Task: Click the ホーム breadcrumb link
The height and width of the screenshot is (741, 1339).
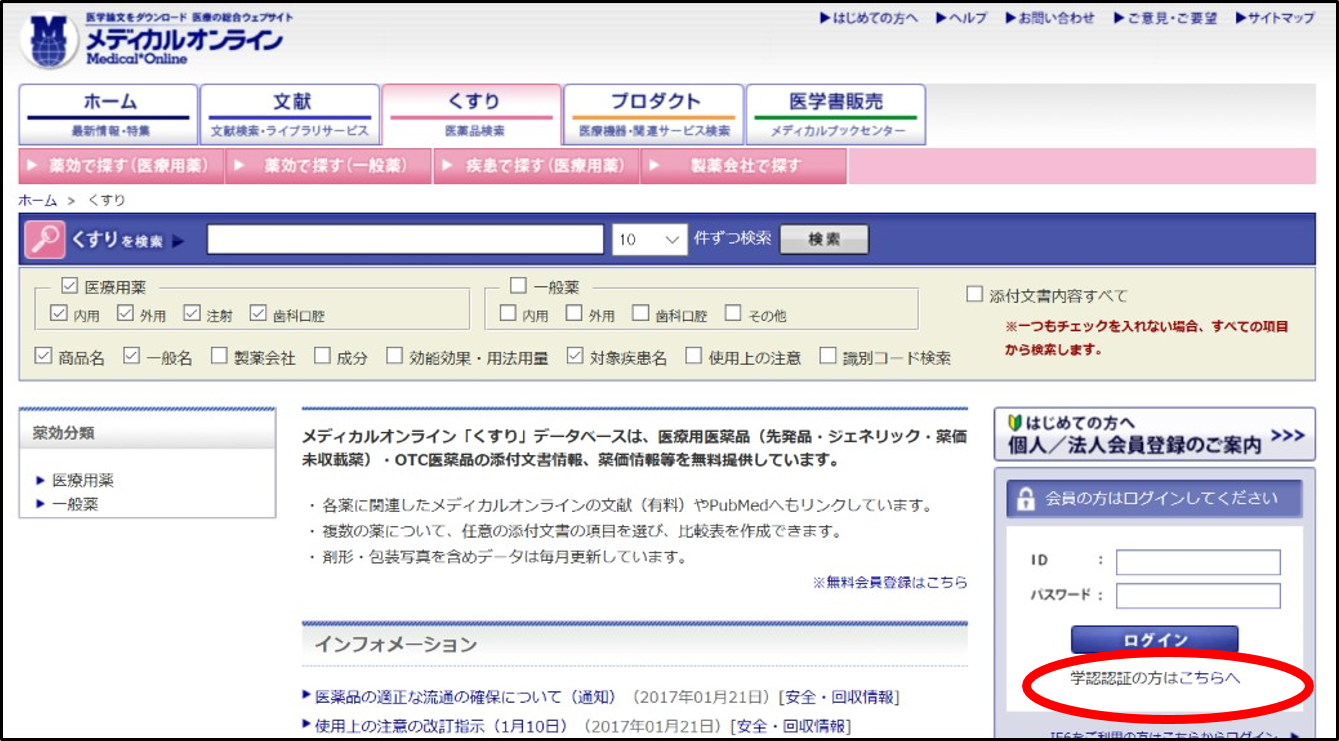Action: pos(39,200)
